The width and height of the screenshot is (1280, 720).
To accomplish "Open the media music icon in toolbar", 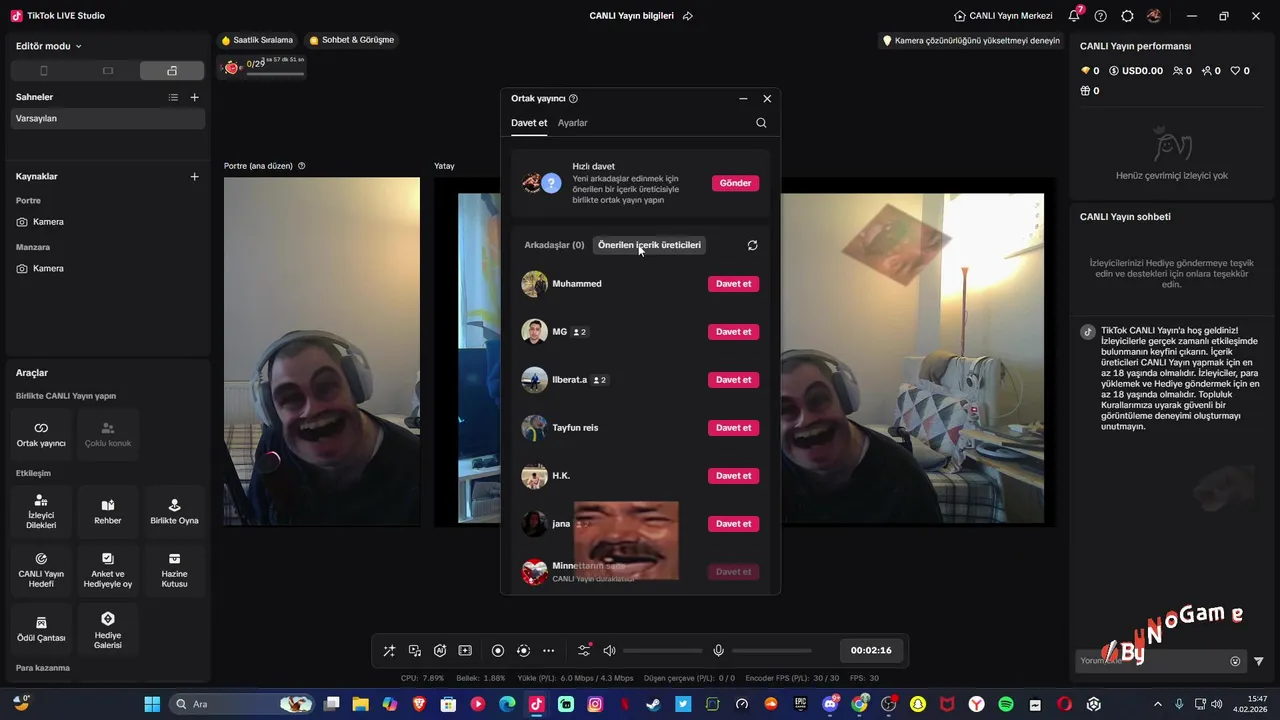I will click(415, 651).
